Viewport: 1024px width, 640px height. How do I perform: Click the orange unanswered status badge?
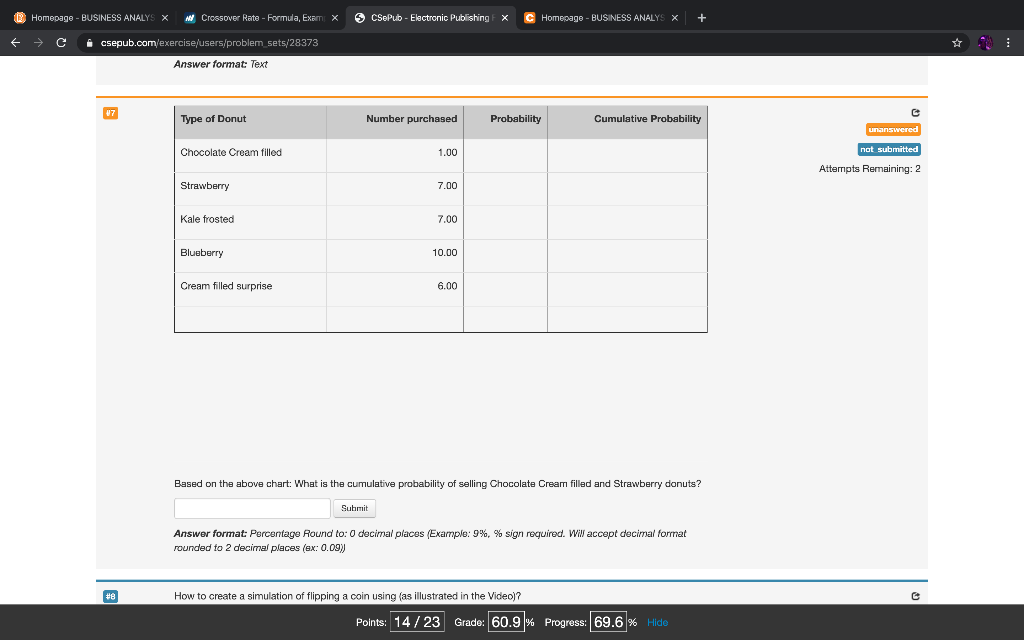coord(893,129)
